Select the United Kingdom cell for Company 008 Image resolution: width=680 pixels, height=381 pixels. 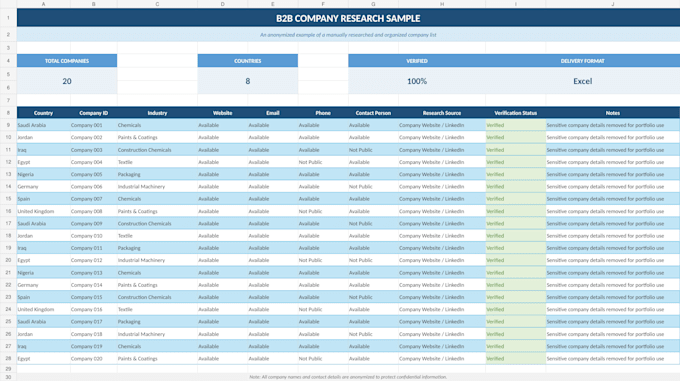click(43, 211)
